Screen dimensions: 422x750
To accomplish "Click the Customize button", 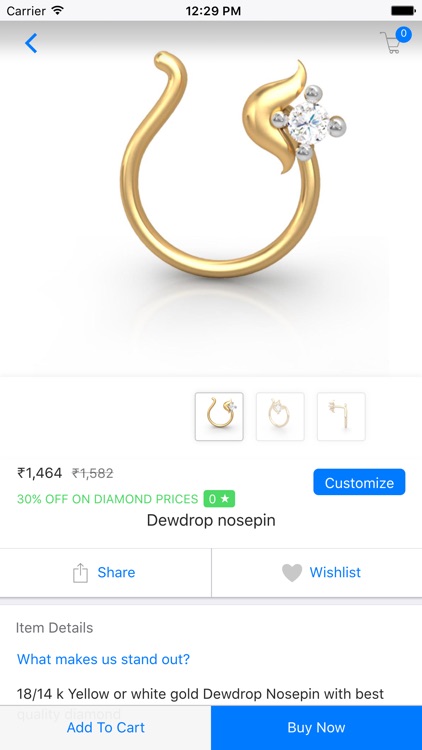I will point(359,482).
